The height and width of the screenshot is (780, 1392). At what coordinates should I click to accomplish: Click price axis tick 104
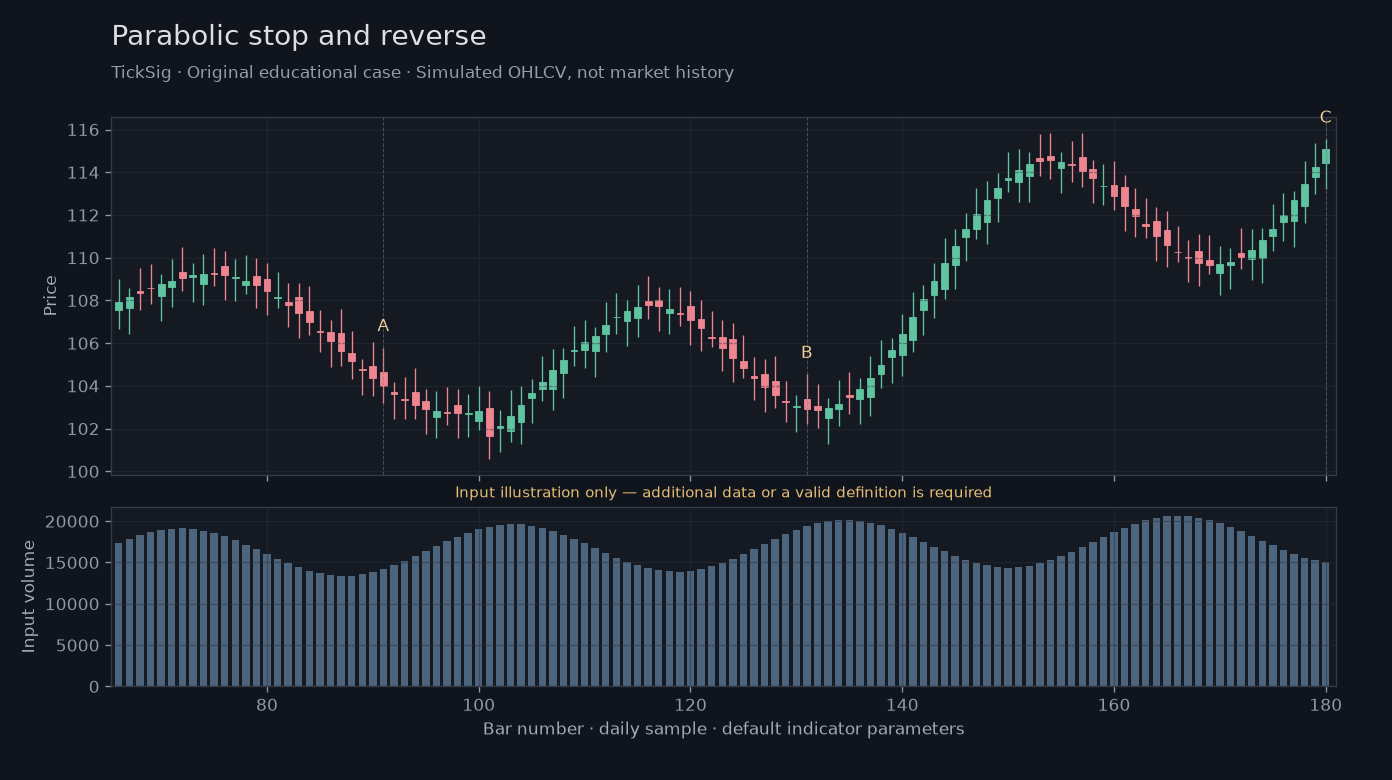click(x=83, y=386)
